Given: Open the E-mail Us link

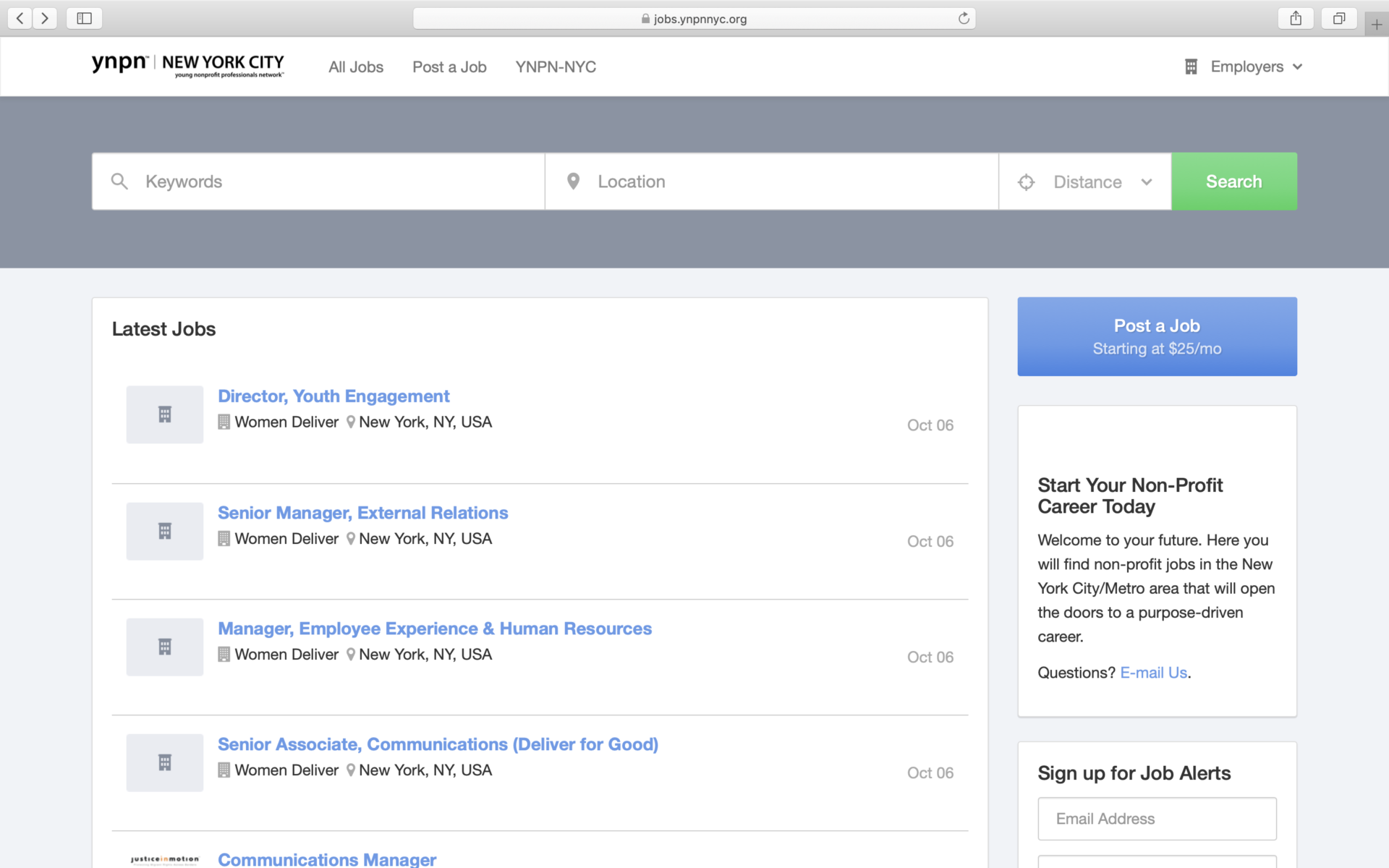Looking at the screenshot, I should (x=1153, y=672).
